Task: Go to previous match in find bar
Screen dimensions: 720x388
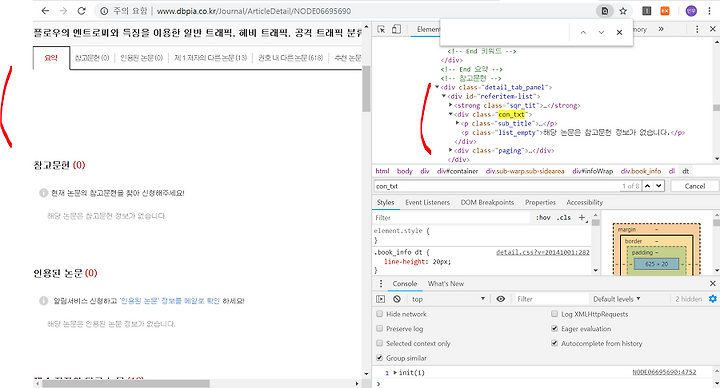Action: pos(583,33)
